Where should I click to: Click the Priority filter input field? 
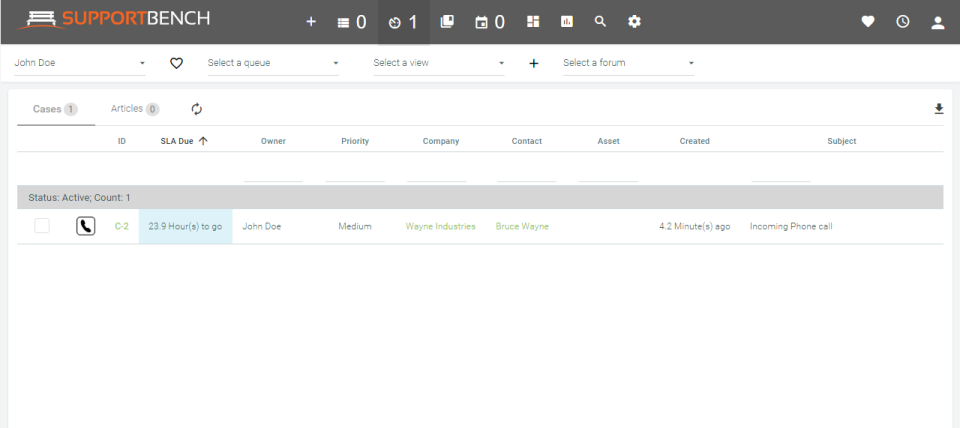pyautogui.click(x=355, y=174)
